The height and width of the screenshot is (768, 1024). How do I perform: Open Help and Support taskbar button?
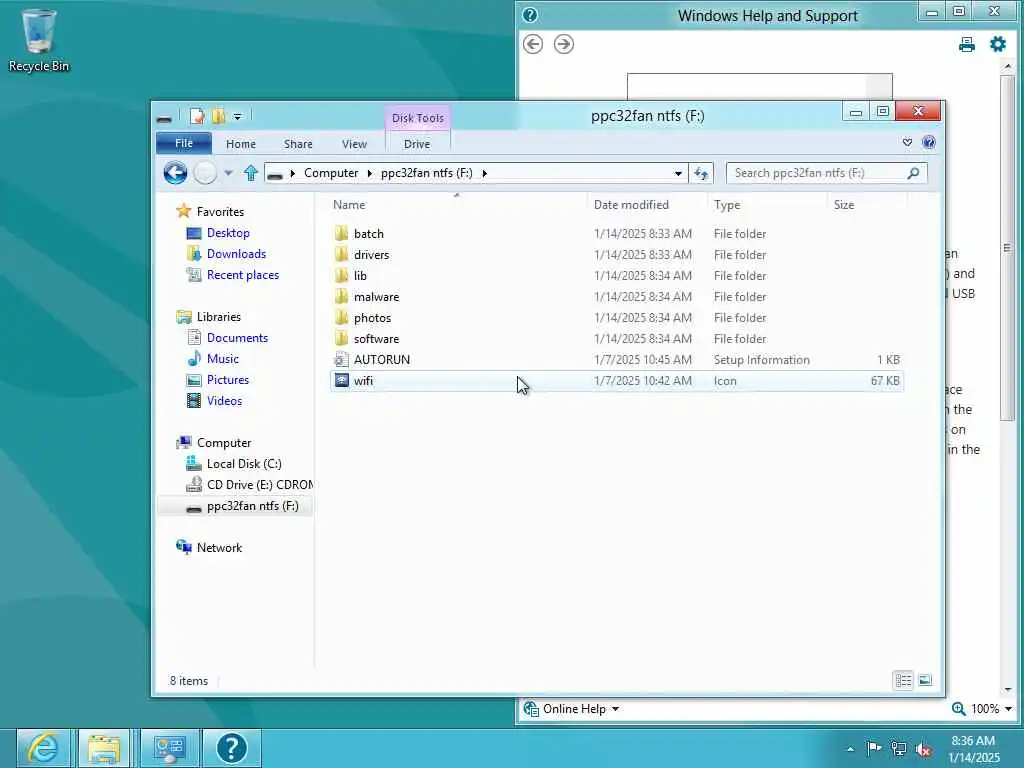[232, 748]
